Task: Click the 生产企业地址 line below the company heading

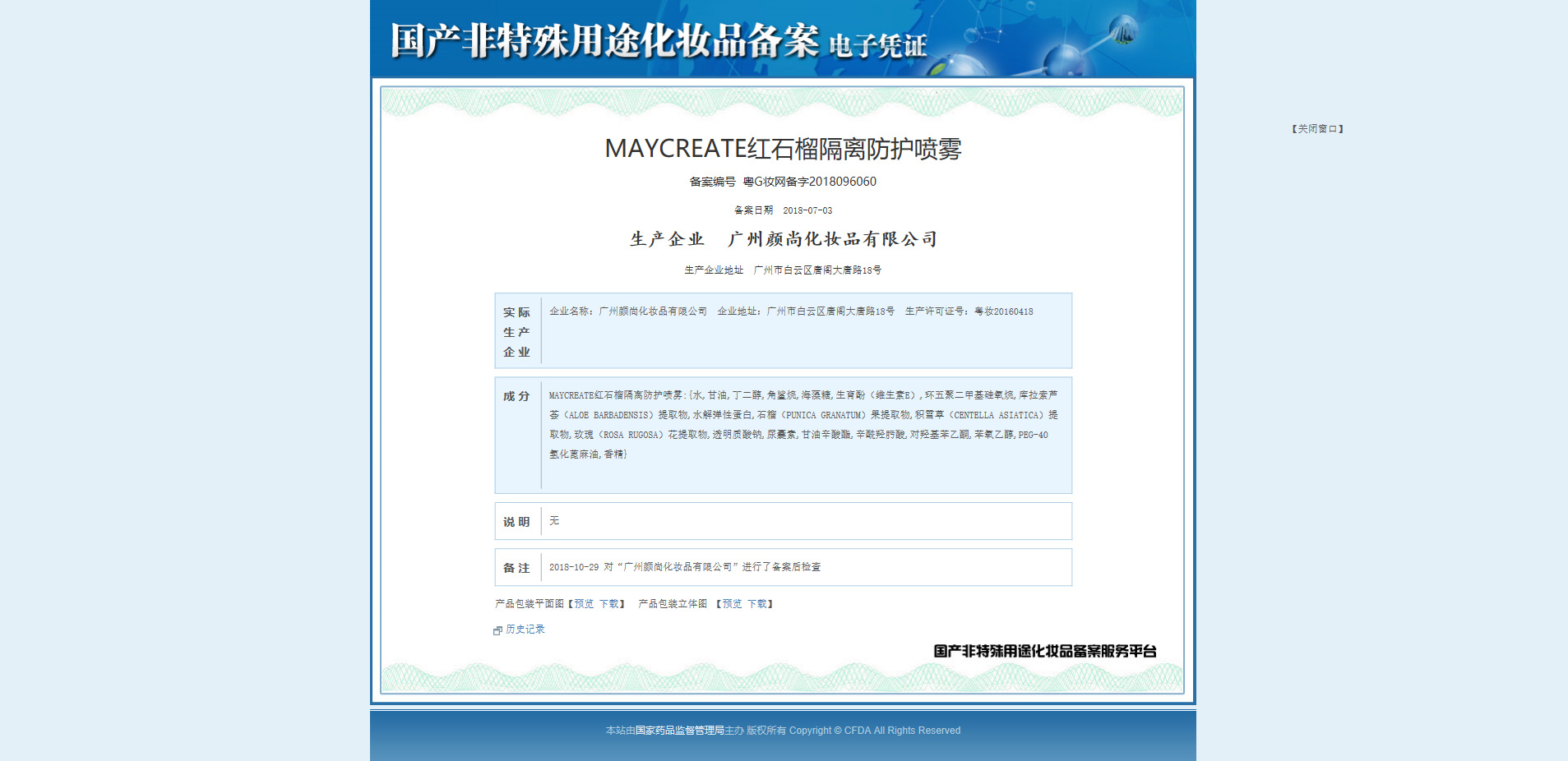Action: coord(783,270)
